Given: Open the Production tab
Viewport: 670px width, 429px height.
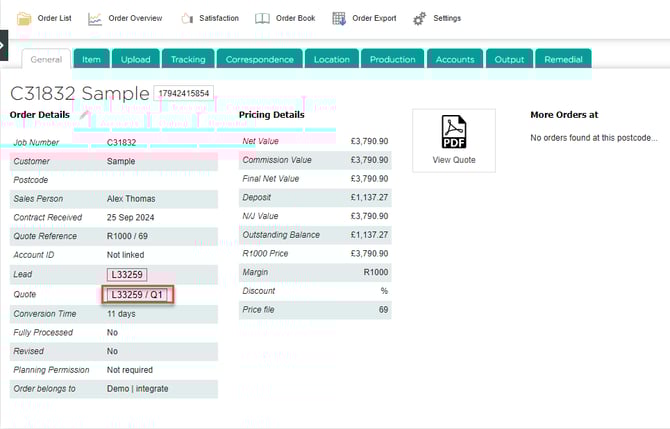Looking at the screenshot, I should pos(392,59).
